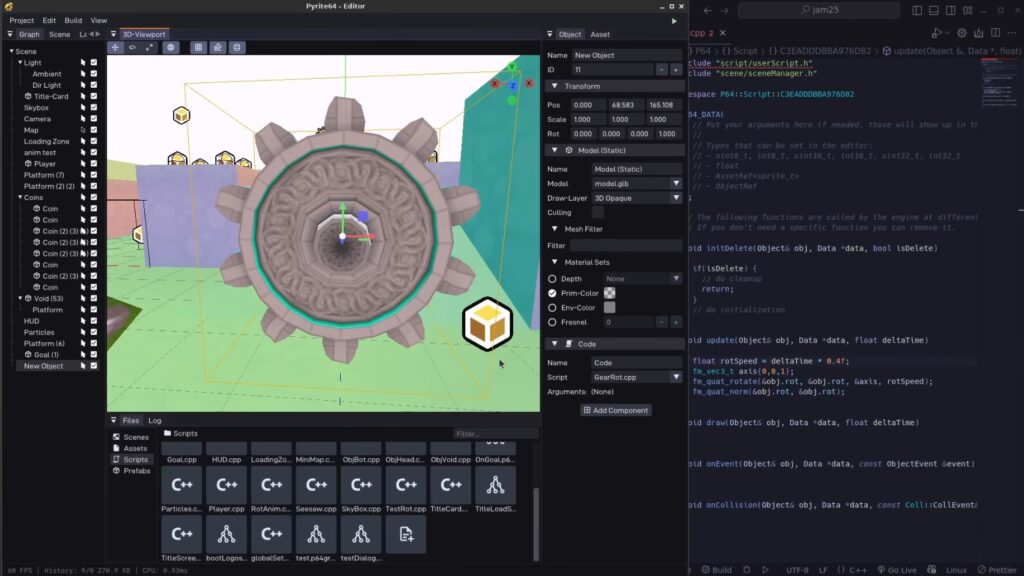Collapse the Transform section
Screen dimensions: 1024x576
pos(554,86)
